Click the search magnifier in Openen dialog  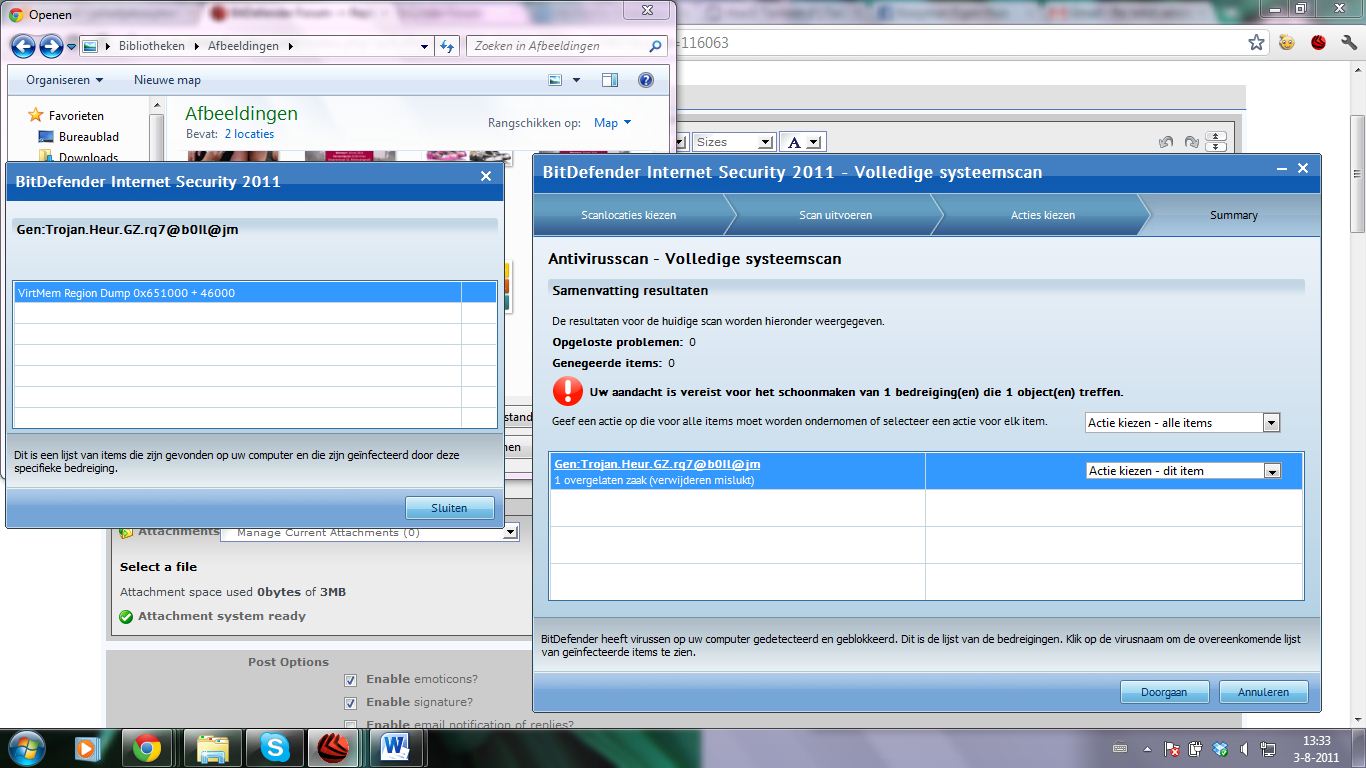[655, 46]
